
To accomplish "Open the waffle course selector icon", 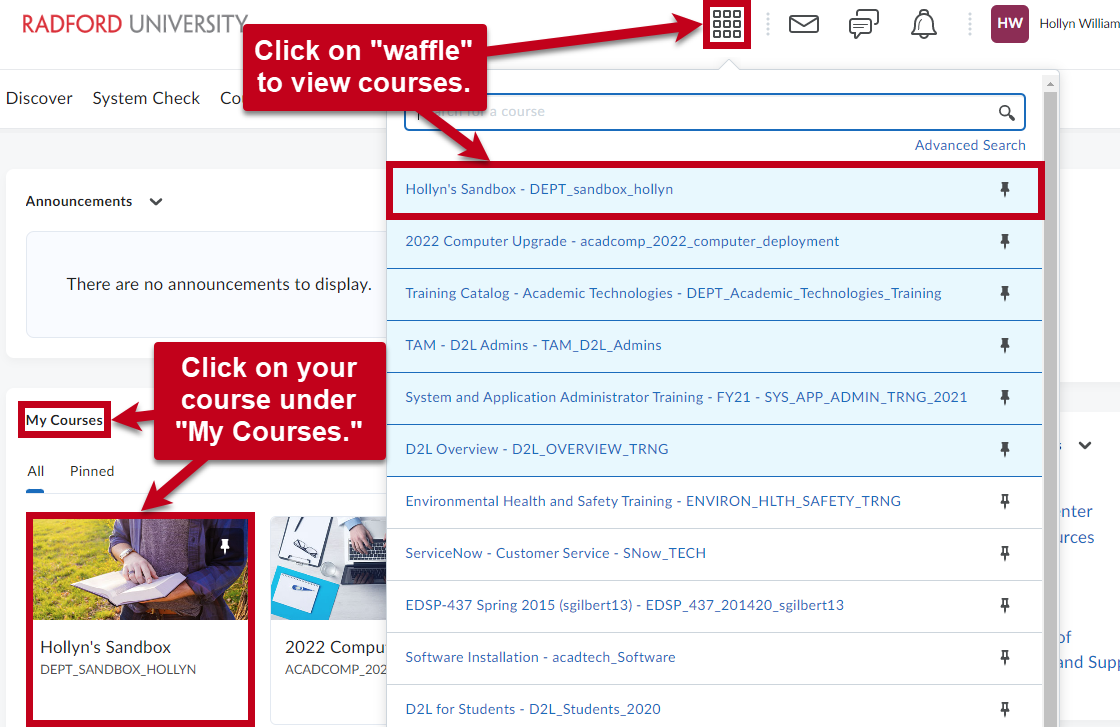I will 727,24.
